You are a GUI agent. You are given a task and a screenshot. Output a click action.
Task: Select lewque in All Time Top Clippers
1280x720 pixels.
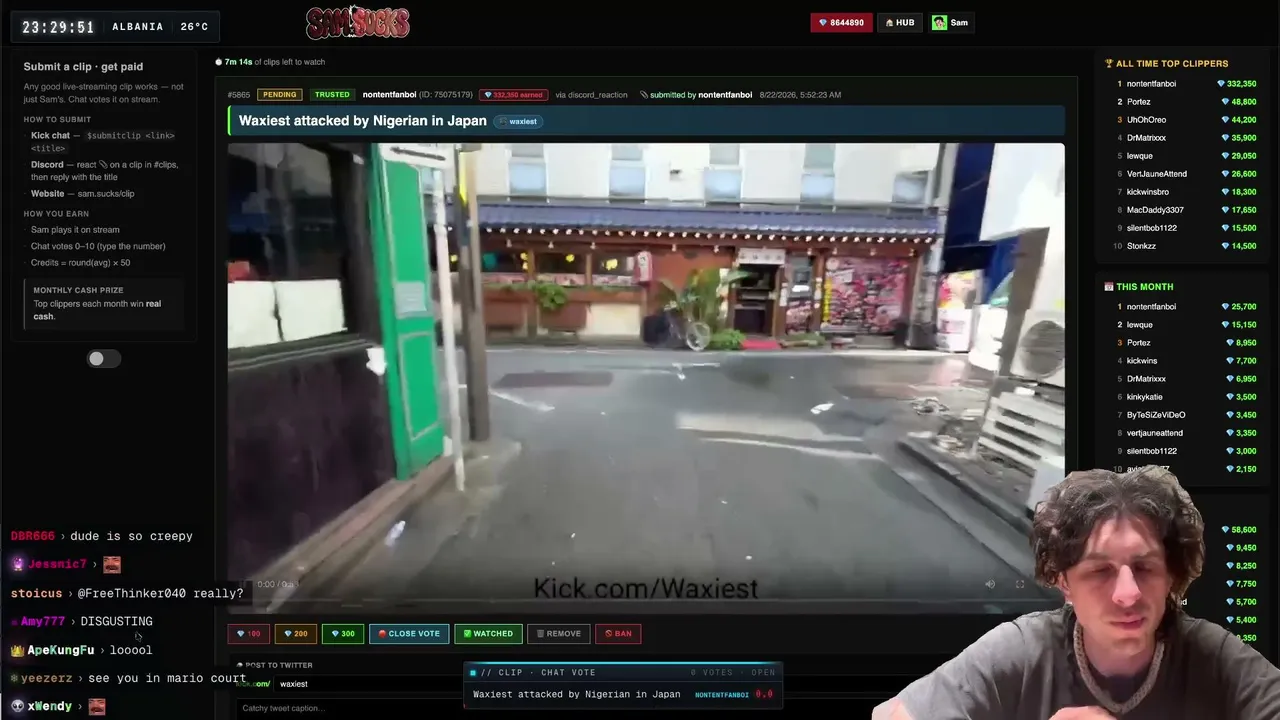coord(1140,156)
